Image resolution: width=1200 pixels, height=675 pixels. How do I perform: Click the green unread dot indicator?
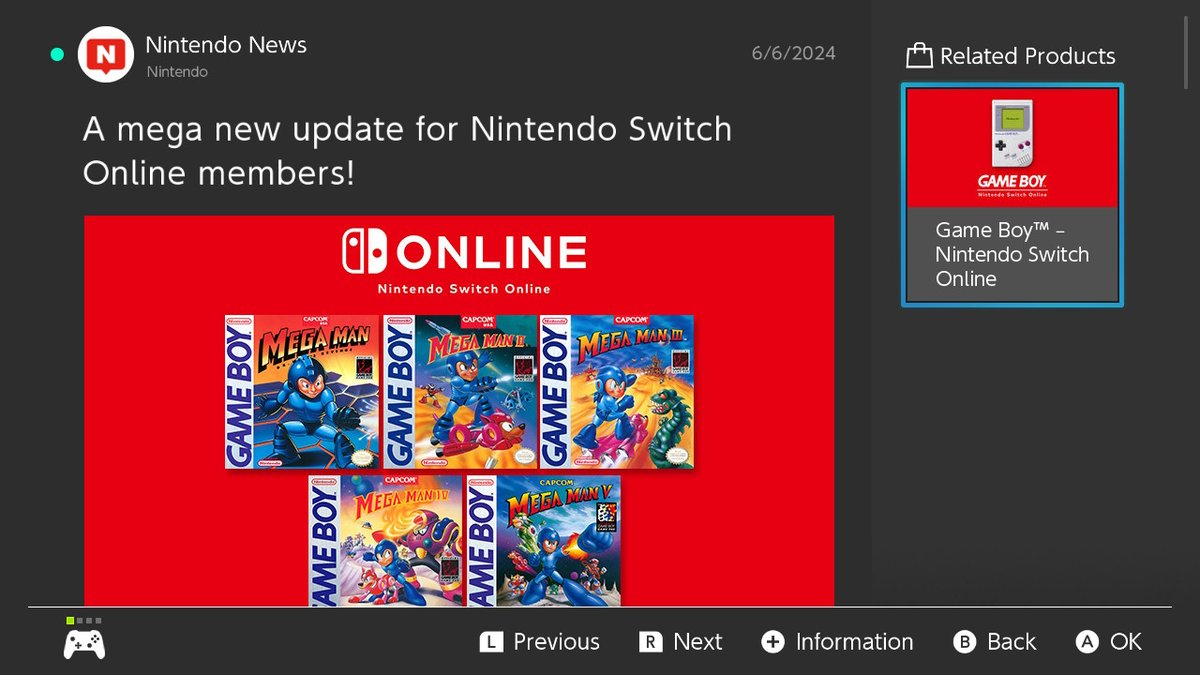[57, 54]
